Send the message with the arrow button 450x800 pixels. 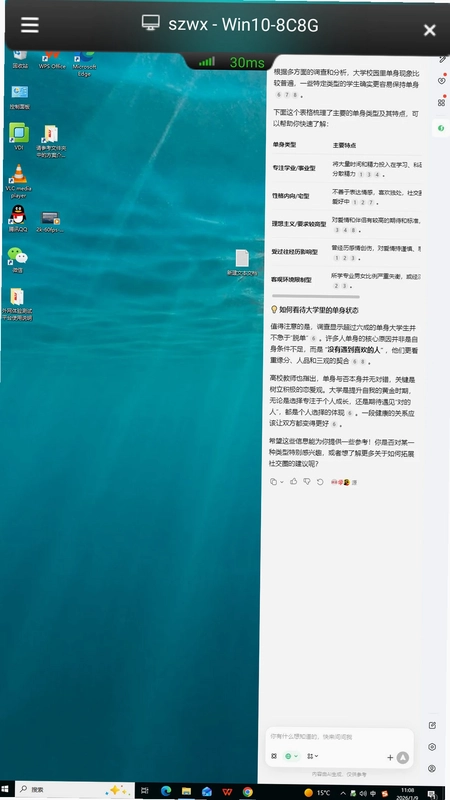(x=403, y=757)
